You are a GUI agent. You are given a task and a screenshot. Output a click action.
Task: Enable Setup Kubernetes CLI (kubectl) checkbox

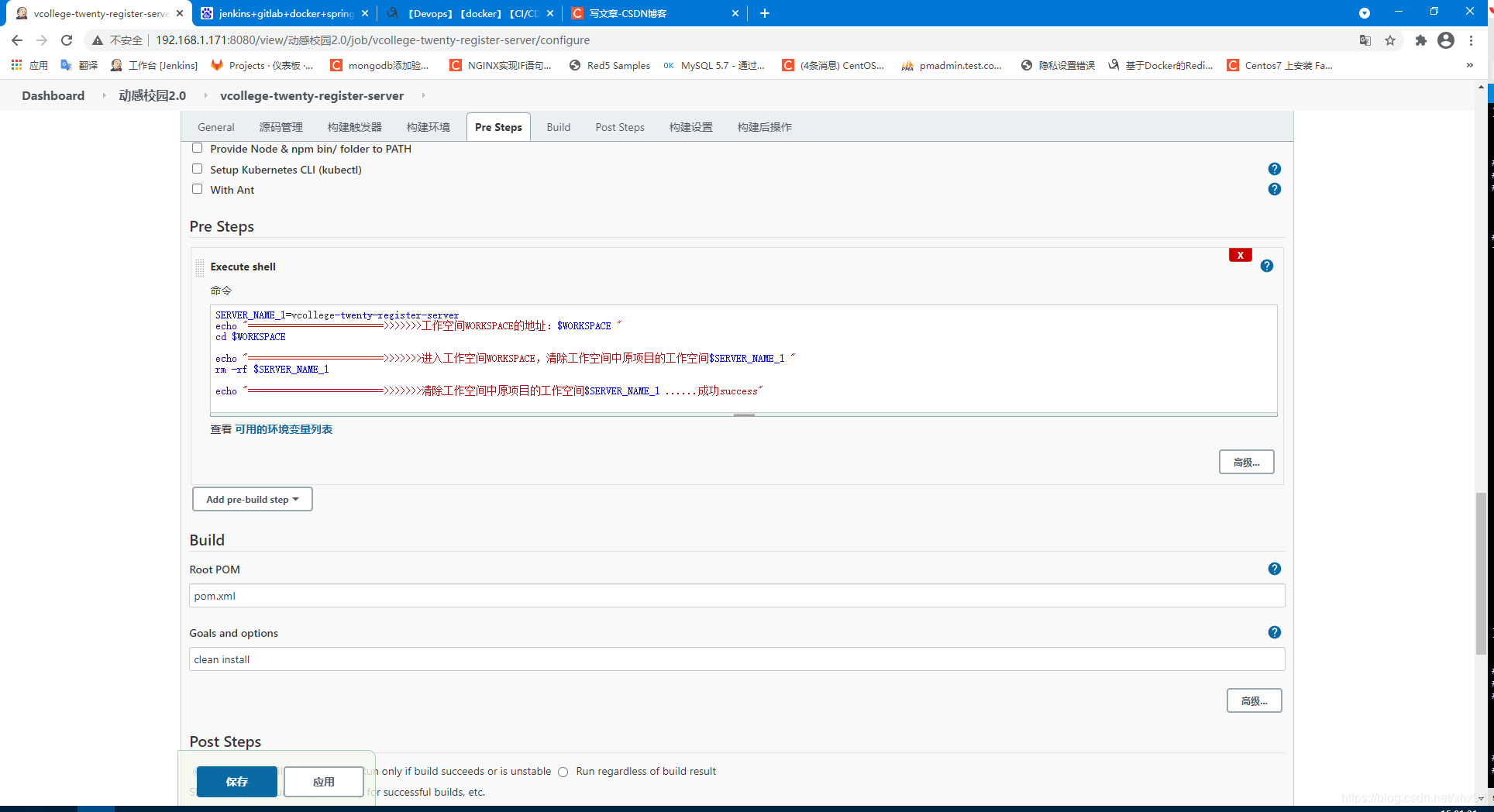(x=197, y=169)
